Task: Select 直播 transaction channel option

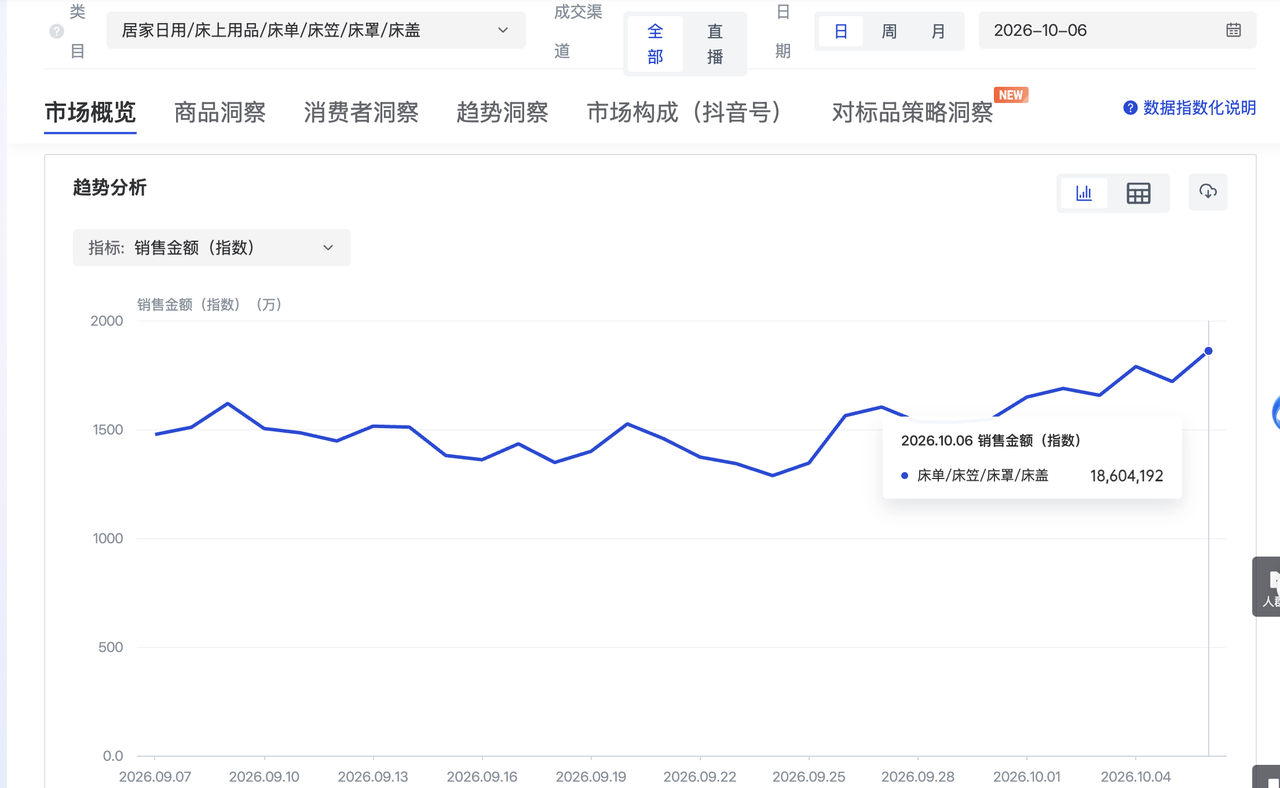Action: [715, 44]
